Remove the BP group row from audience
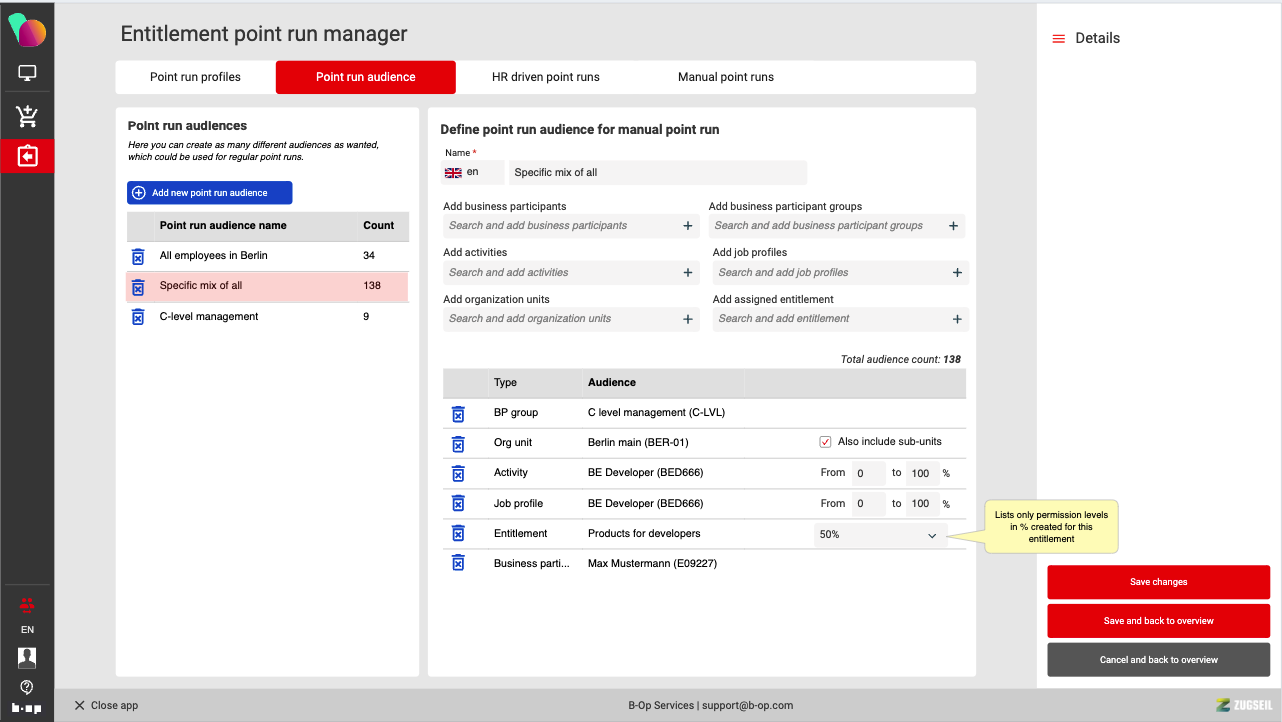 coord(458,413)
